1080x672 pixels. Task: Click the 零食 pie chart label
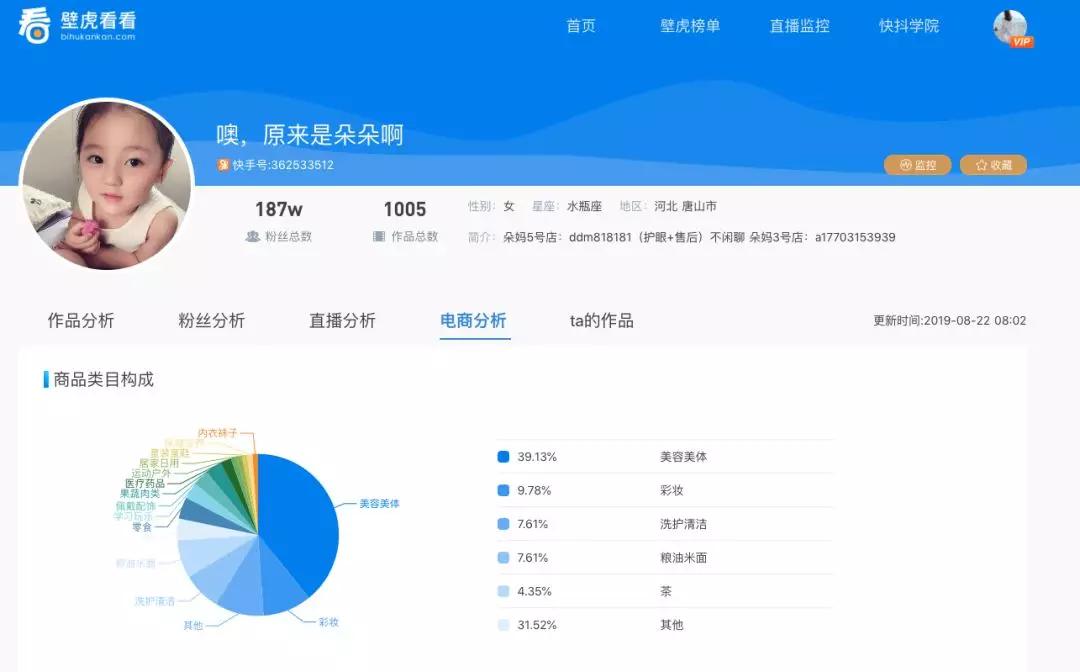[x=142, y=527]
